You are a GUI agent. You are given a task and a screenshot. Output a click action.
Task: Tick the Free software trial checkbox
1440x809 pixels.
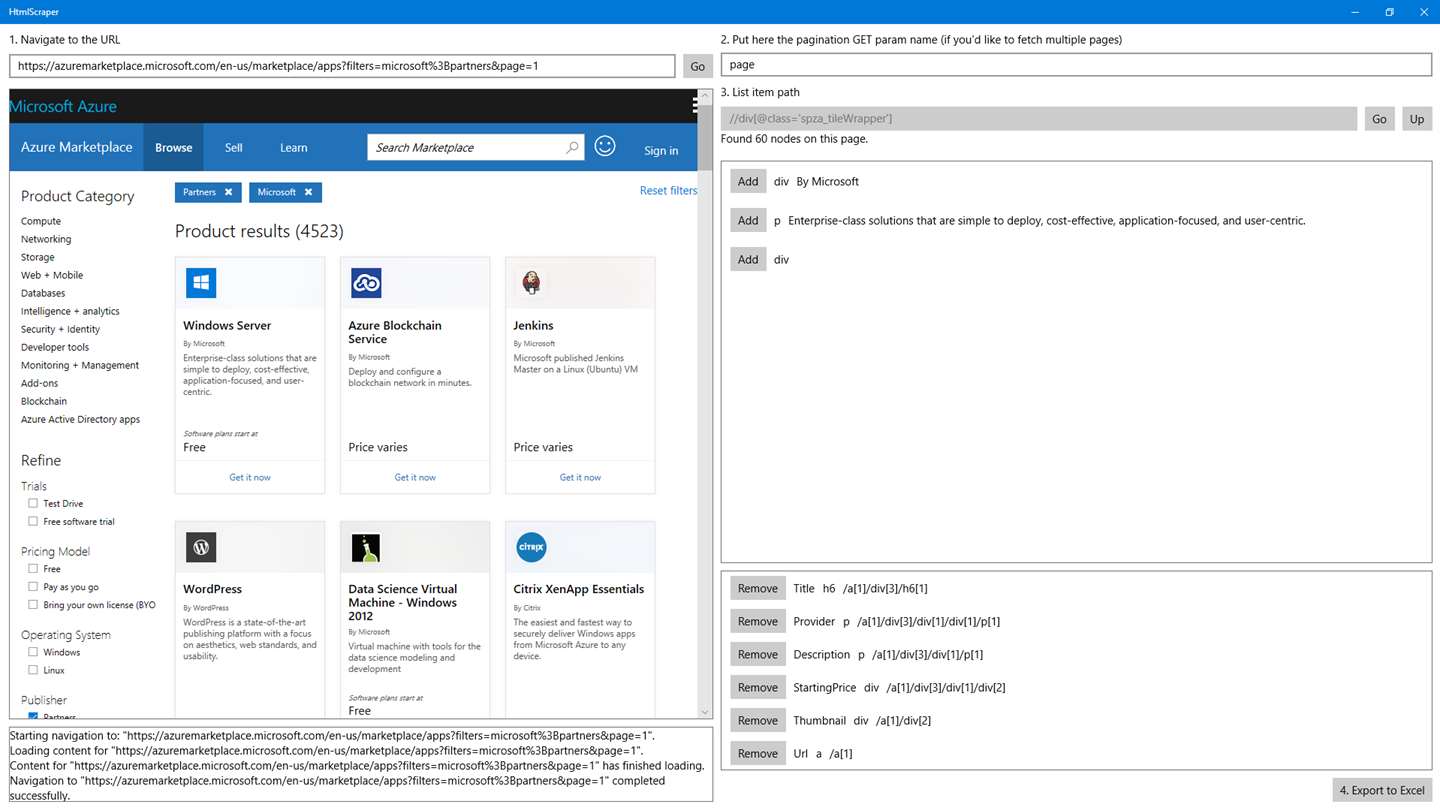[x=33, y=522]
